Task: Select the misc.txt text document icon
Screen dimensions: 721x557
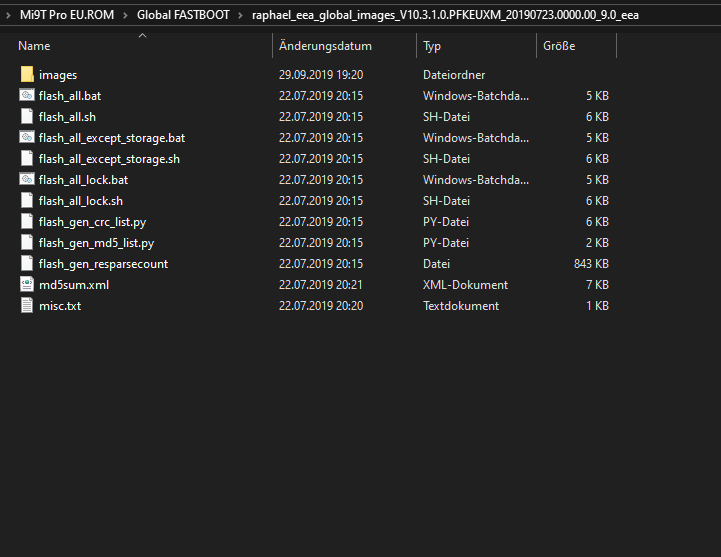Action: pos(27,305)
